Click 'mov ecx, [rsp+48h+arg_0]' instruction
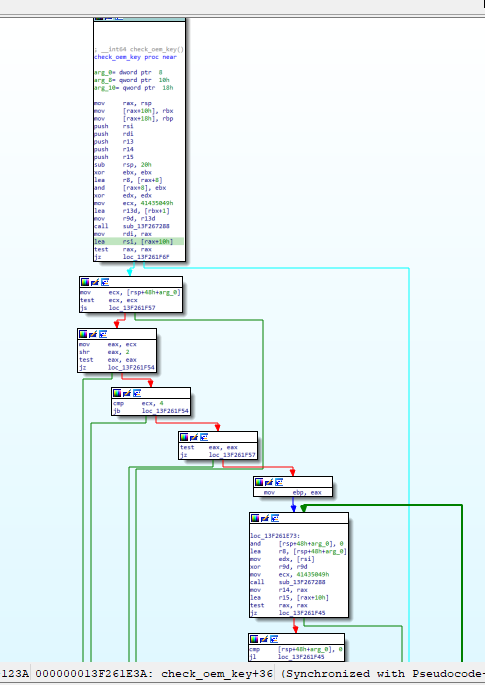The image size is (485, 685). click(130, 293)
